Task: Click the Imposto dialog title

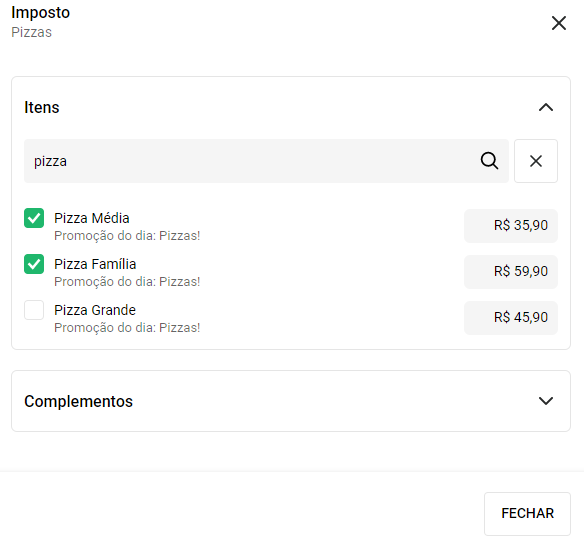Action: [x=41, y=13]
